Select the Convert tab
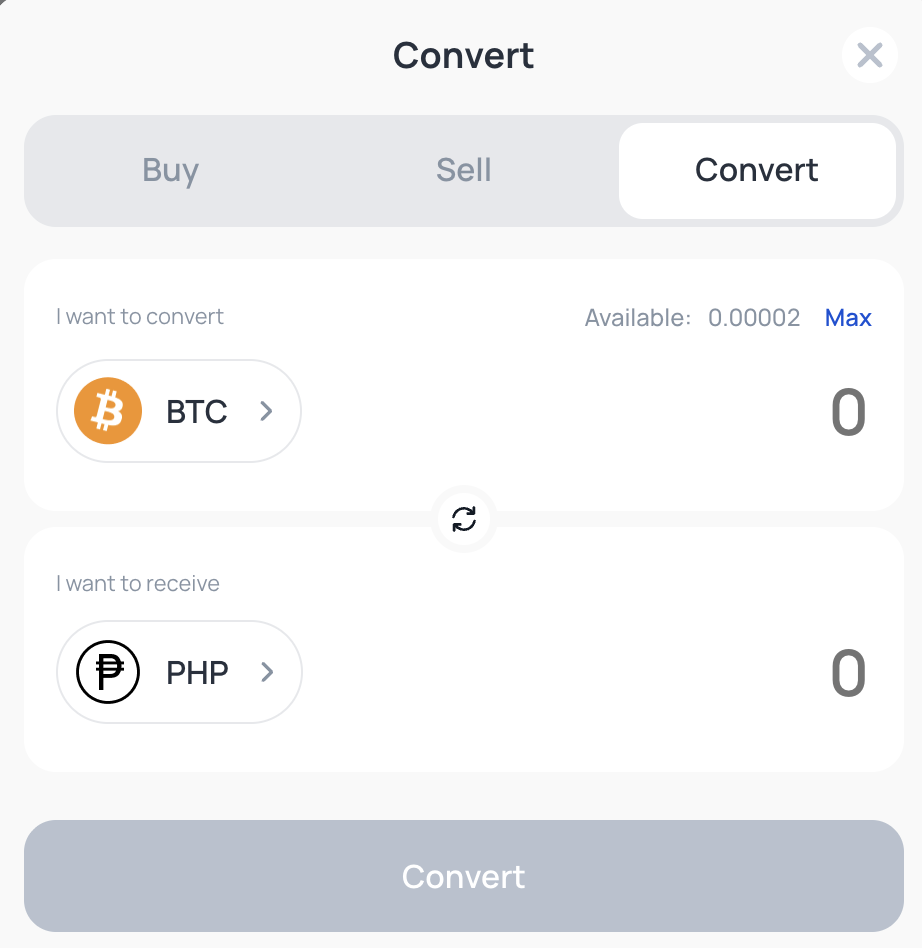This screenshot has width=922, height=948. click(756, 170)
